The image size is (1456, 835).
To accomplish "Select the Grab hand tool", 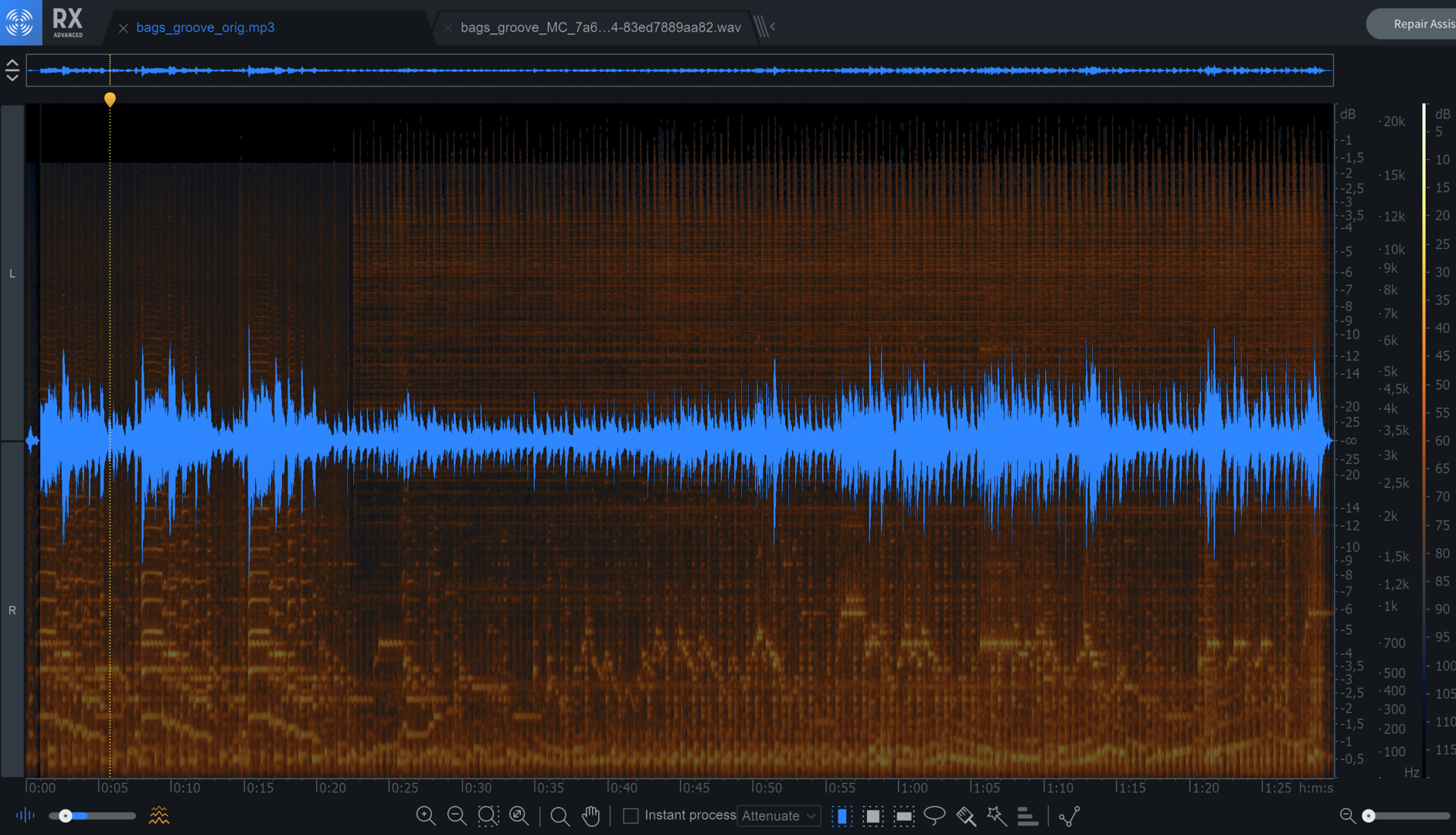I will click(591, 816).
